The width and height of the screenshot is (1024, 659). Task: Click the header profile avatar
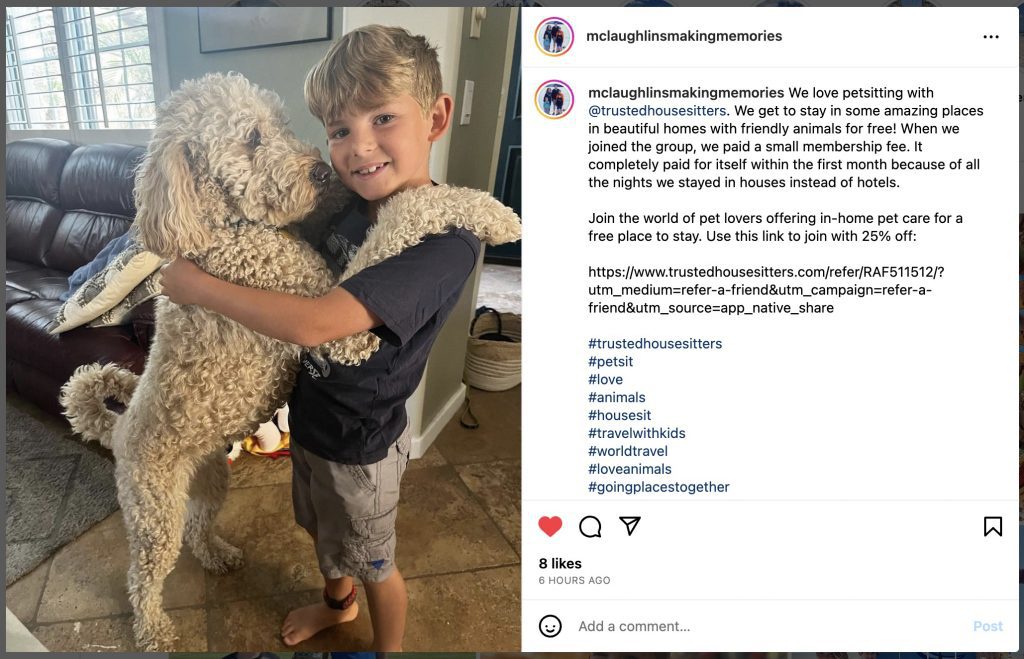(x=554, y=37)
